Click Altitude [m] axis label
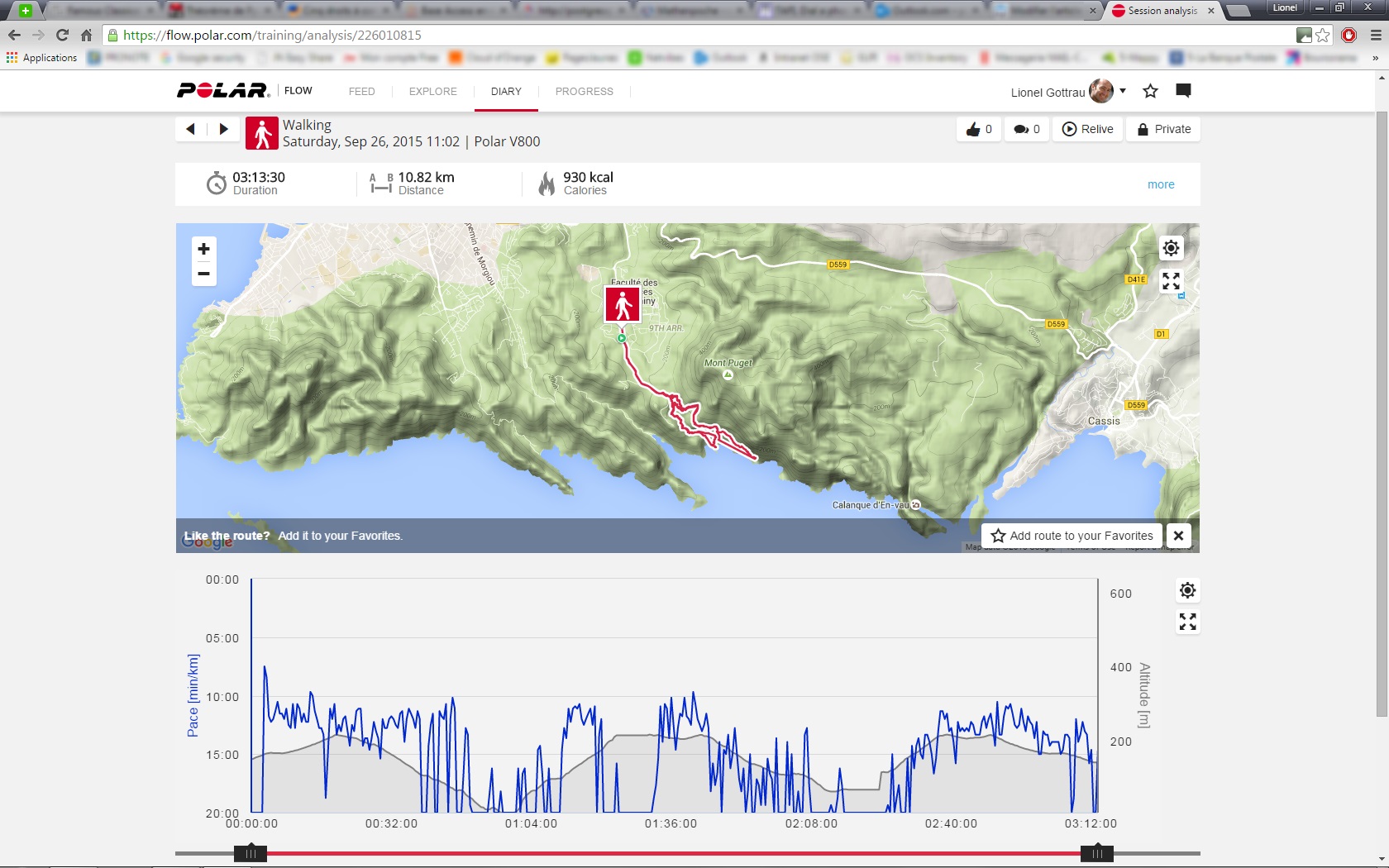This screenshot has width=1389, height=868. (x=1144, y=695)
